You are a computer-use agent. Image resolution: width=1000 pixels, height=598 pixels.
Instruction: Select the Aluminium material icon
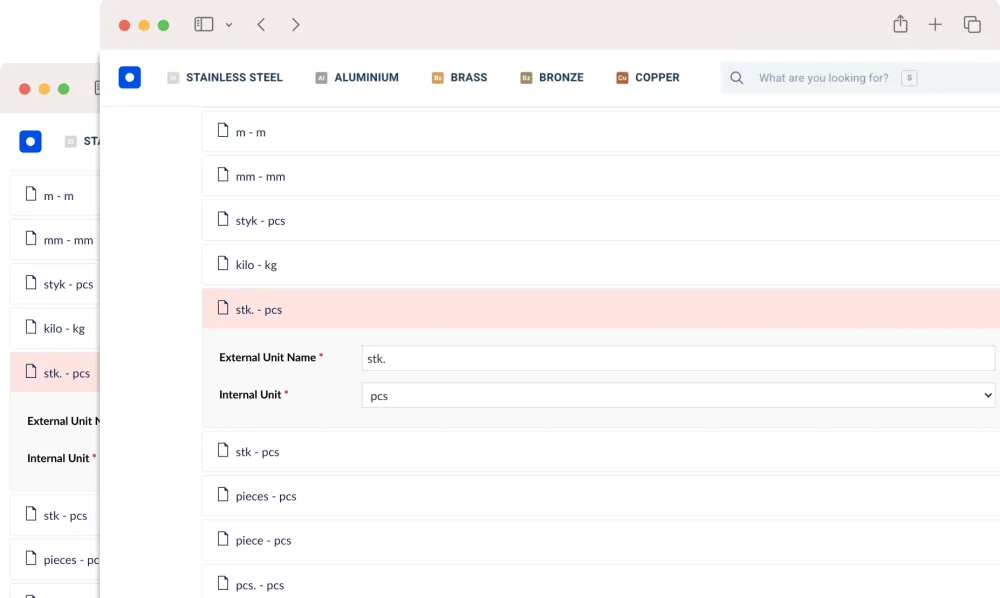click(320, 76)
